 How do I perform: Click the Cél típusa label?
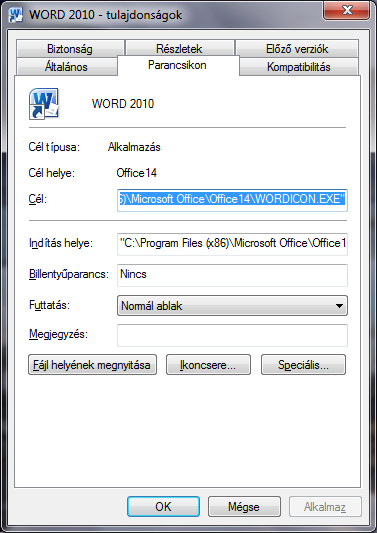pos(54,147)
